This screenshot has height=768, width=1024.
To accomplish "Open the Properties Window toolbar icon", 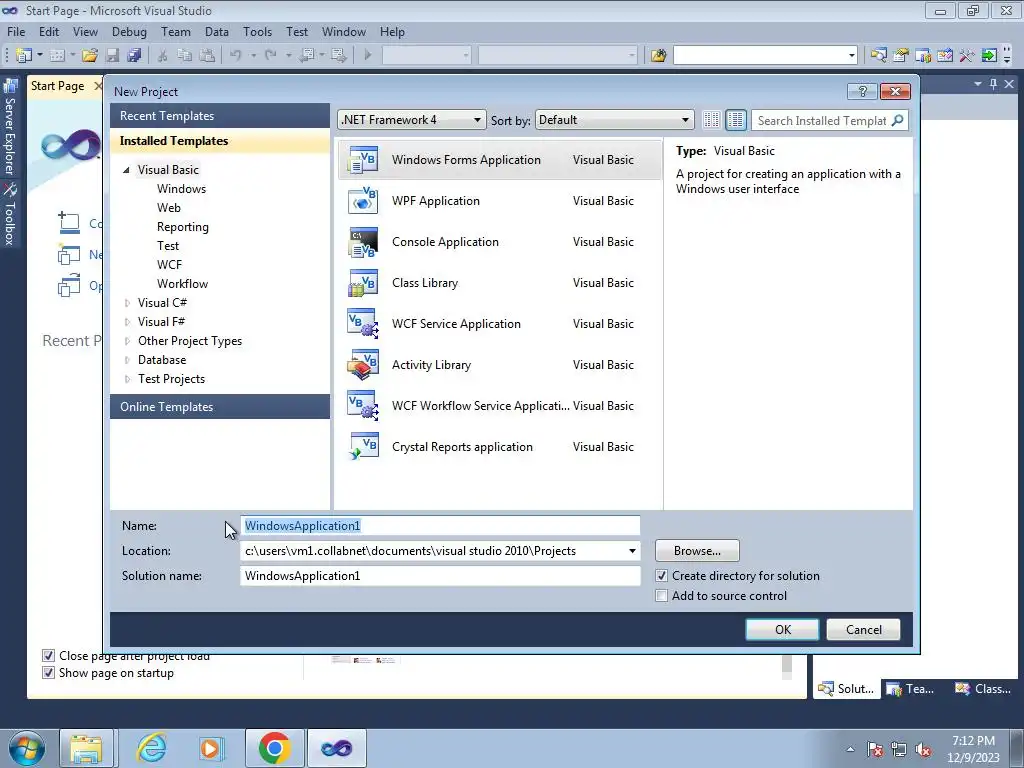I will pos(901,56).
